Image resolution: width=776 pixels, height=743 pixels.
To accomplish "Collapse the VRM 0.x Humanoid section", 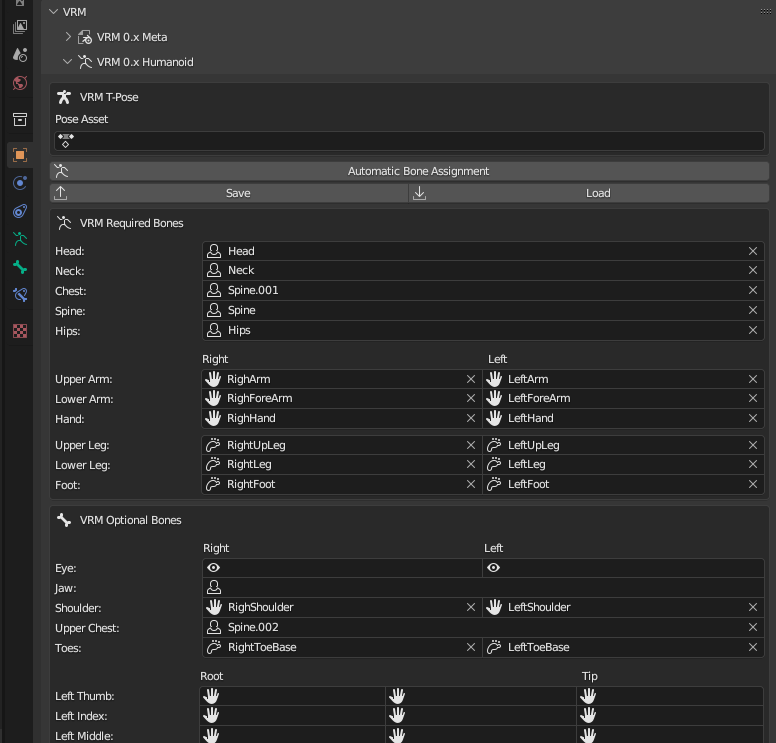I will 67,62.
